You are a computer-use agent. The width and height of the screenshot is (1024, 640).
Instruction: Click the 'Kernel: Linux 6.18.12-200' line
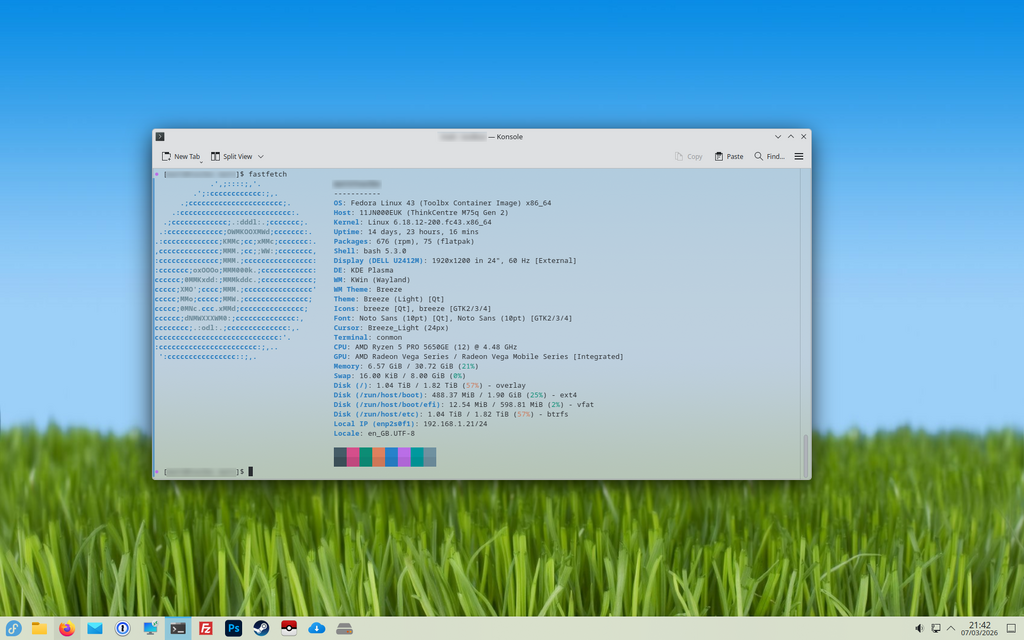pyautogui.click(x=413, y=222)
